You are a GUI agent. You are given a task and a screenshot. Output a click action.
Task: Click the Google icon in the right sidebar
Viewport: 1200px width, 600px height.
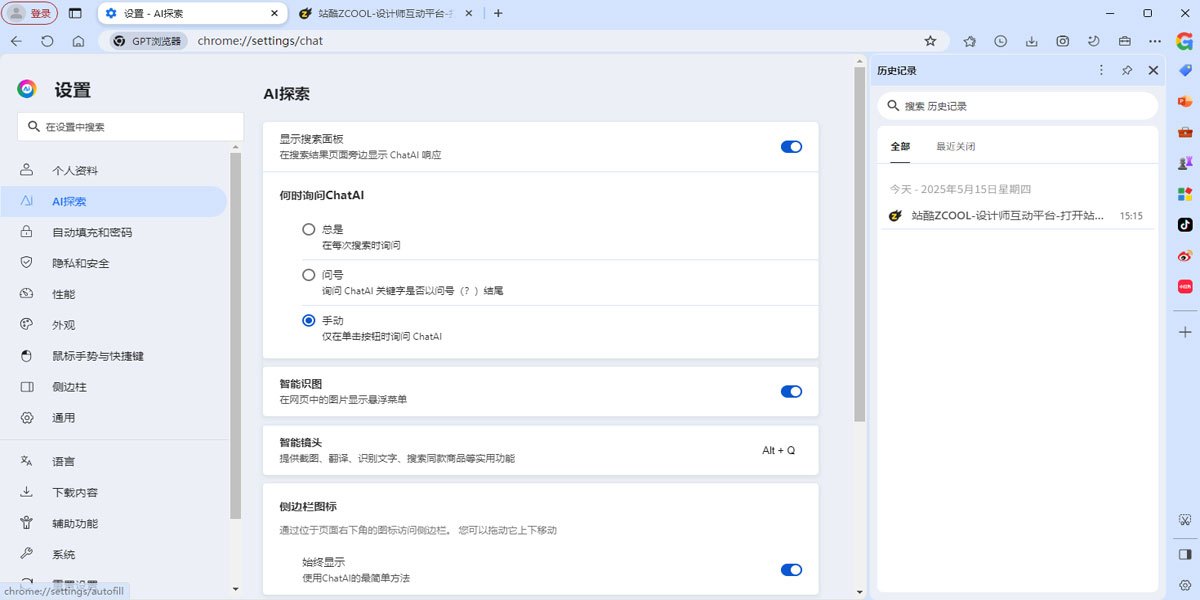(x=1184, y=42)
